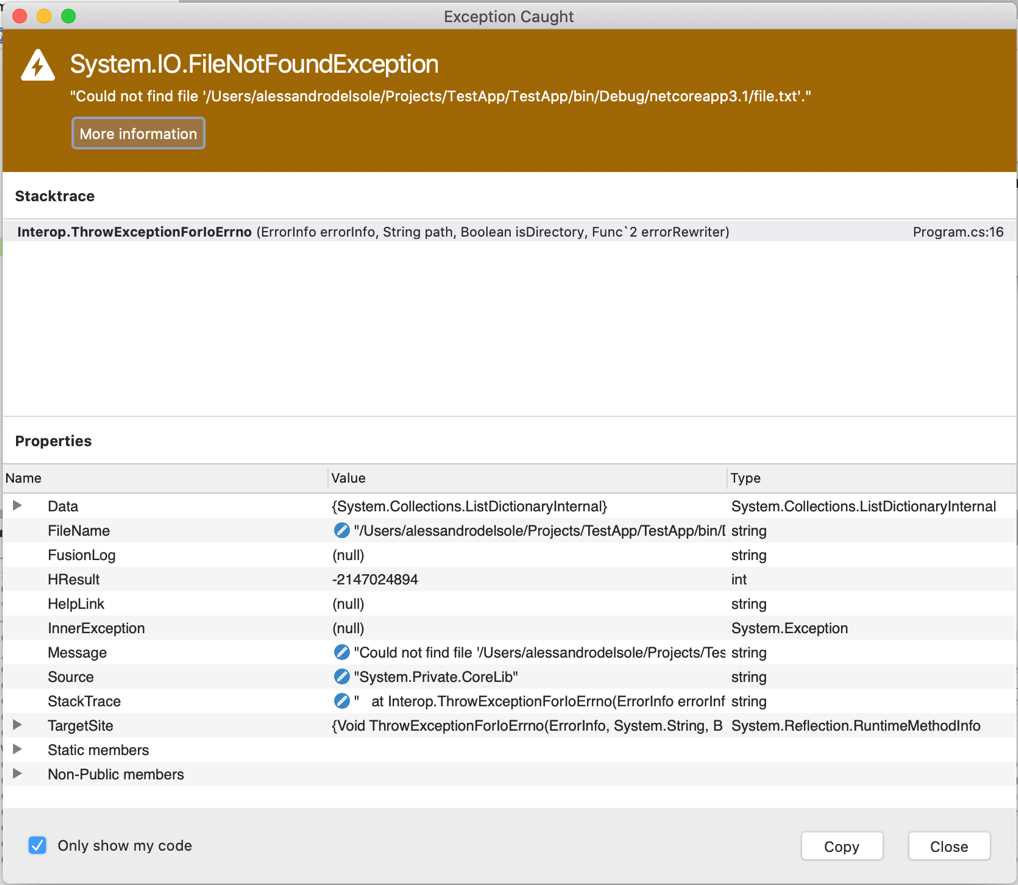1018x885 pixels.
Task: Expand the Static members section
Action: click(16, 750)
